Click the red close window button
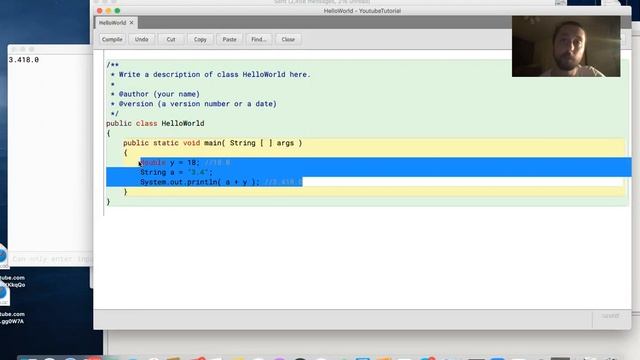Screen dimensions: 640x360 tap(100, 11)
